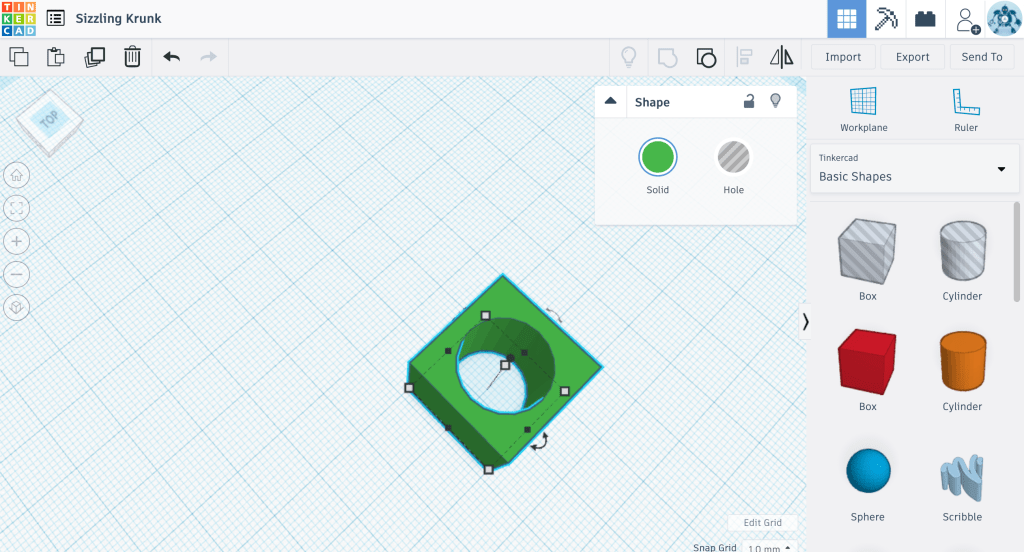Click the Export button

pyautogui.click(x=912, y=57)
